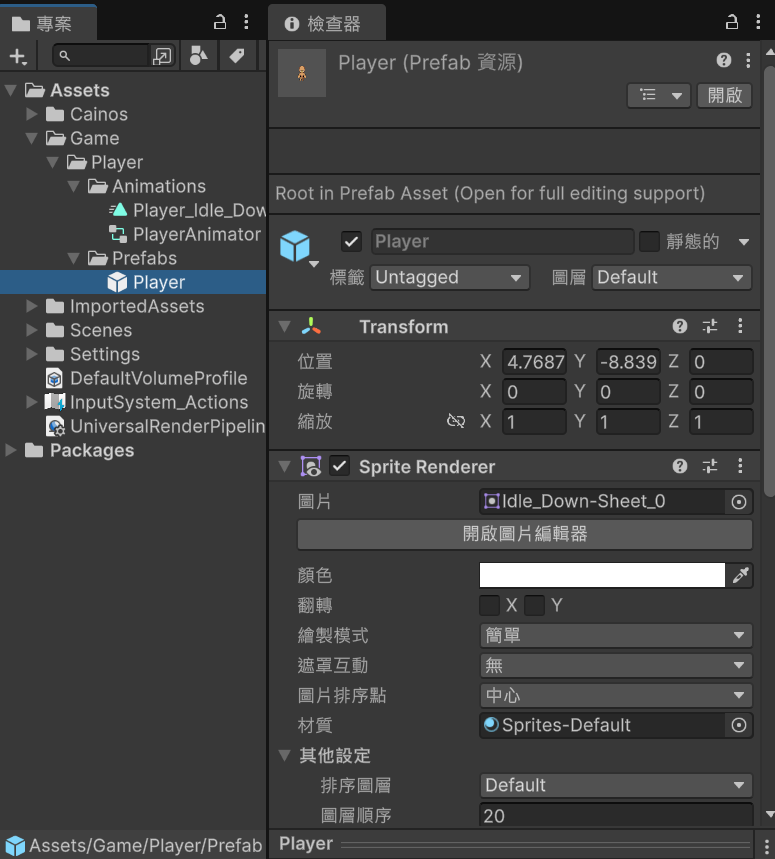Select the PlayerAnimator asset
This screenshot has width=775, height=859.
(133, 234)
